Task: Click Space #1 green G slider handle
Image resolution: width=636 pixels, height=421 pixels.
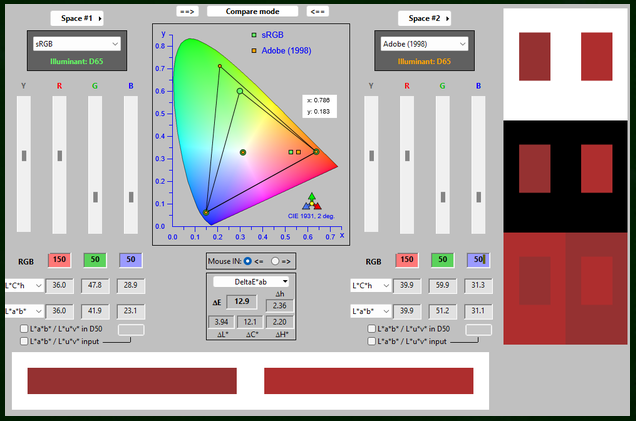Action: (x=95, y=197)
